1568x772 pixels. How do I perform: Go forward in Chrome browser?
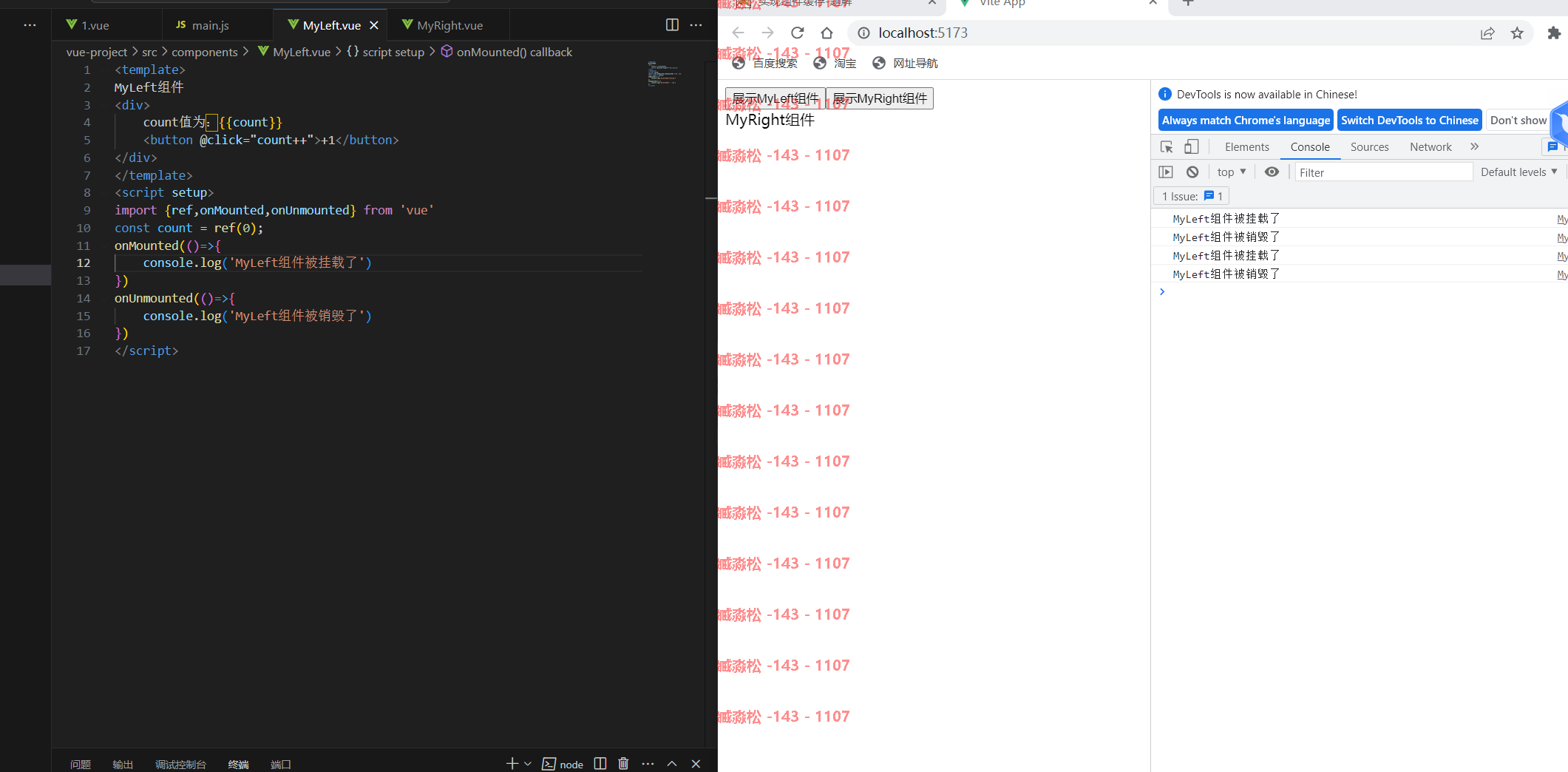pyautogui.click(x=767, y=33)
